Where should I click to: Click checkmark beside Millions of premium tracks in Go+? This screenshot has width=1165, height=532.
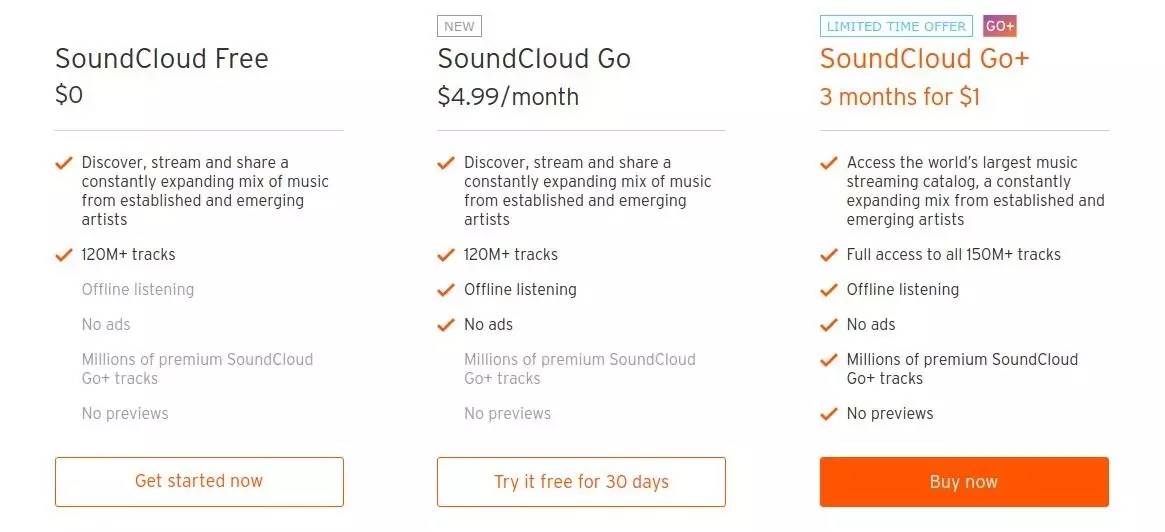coord(828,360)
